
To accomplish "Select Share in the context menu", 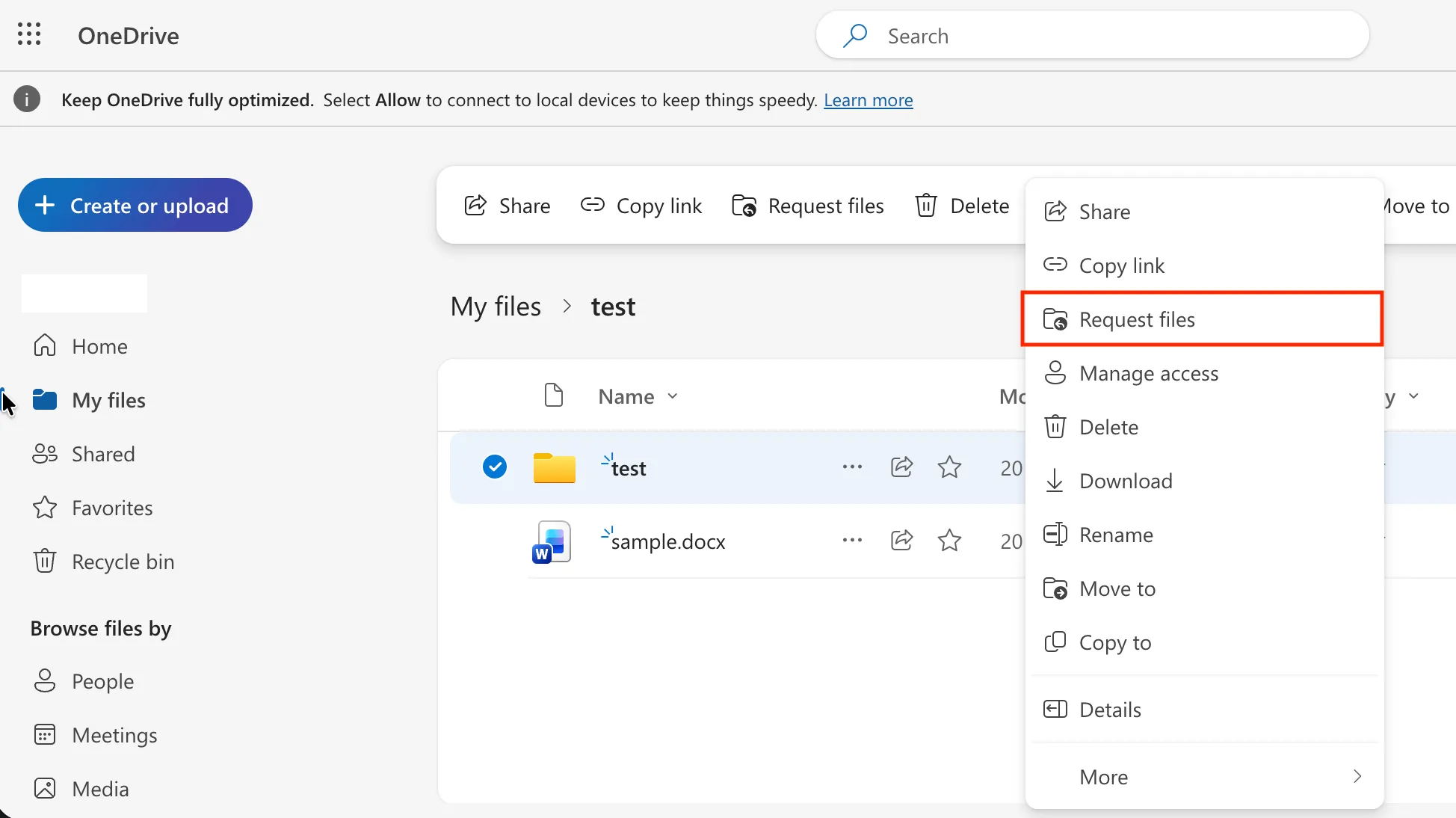I will pyautogui.click(x=1204, y=212).
